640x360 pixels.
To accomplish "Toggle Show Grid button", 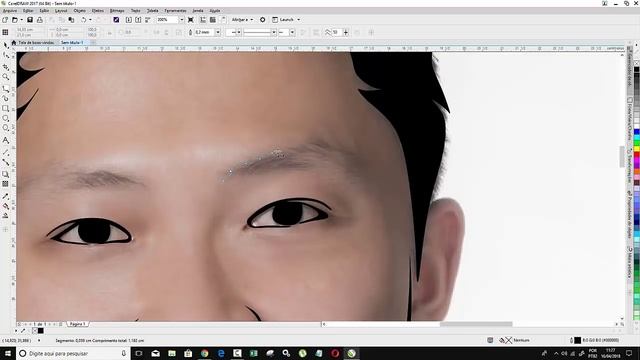I will click(213, 20).
